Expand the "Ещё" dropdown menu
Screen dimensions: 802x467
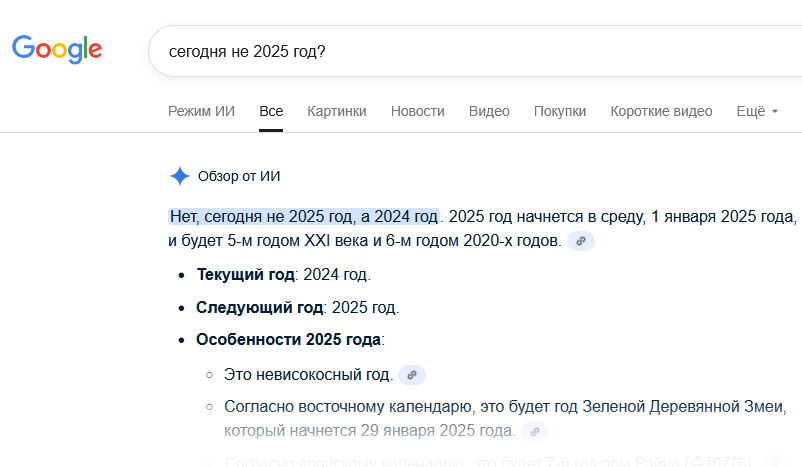757,111
